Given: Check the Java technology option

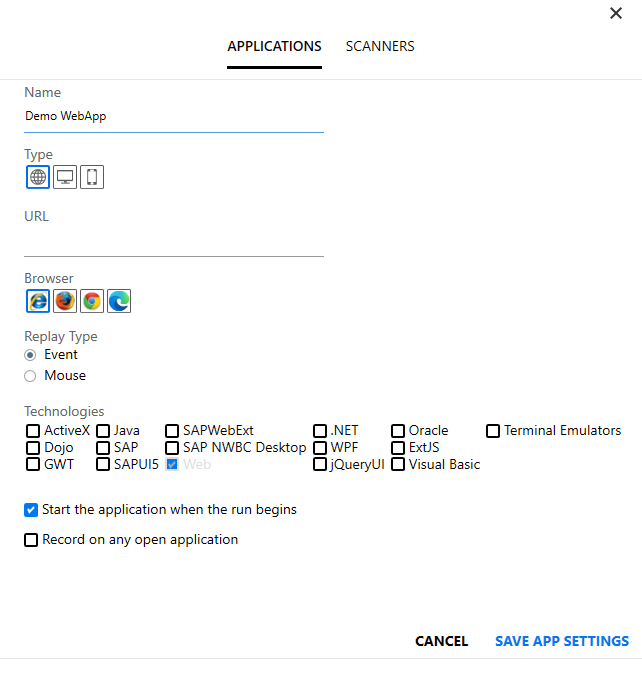Looking at the screenshot, I should [x=103, y=431].
